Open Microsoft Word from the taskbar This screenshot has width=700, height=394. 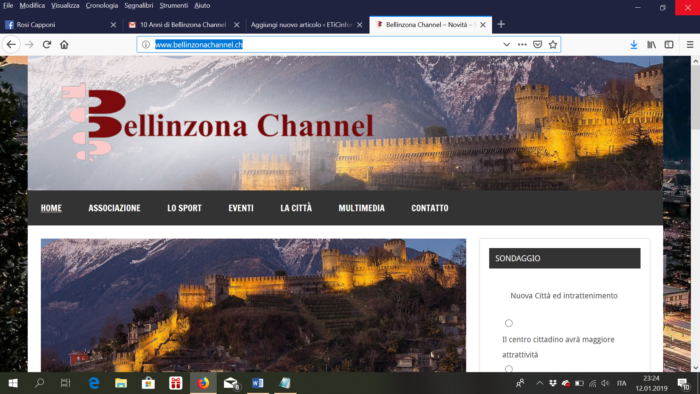coord(258,383)
